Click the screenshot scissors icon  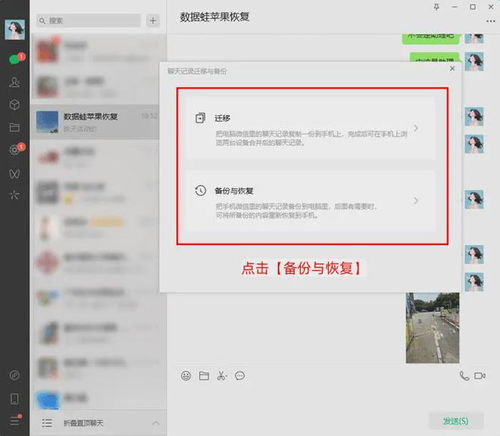coord(222,376)
